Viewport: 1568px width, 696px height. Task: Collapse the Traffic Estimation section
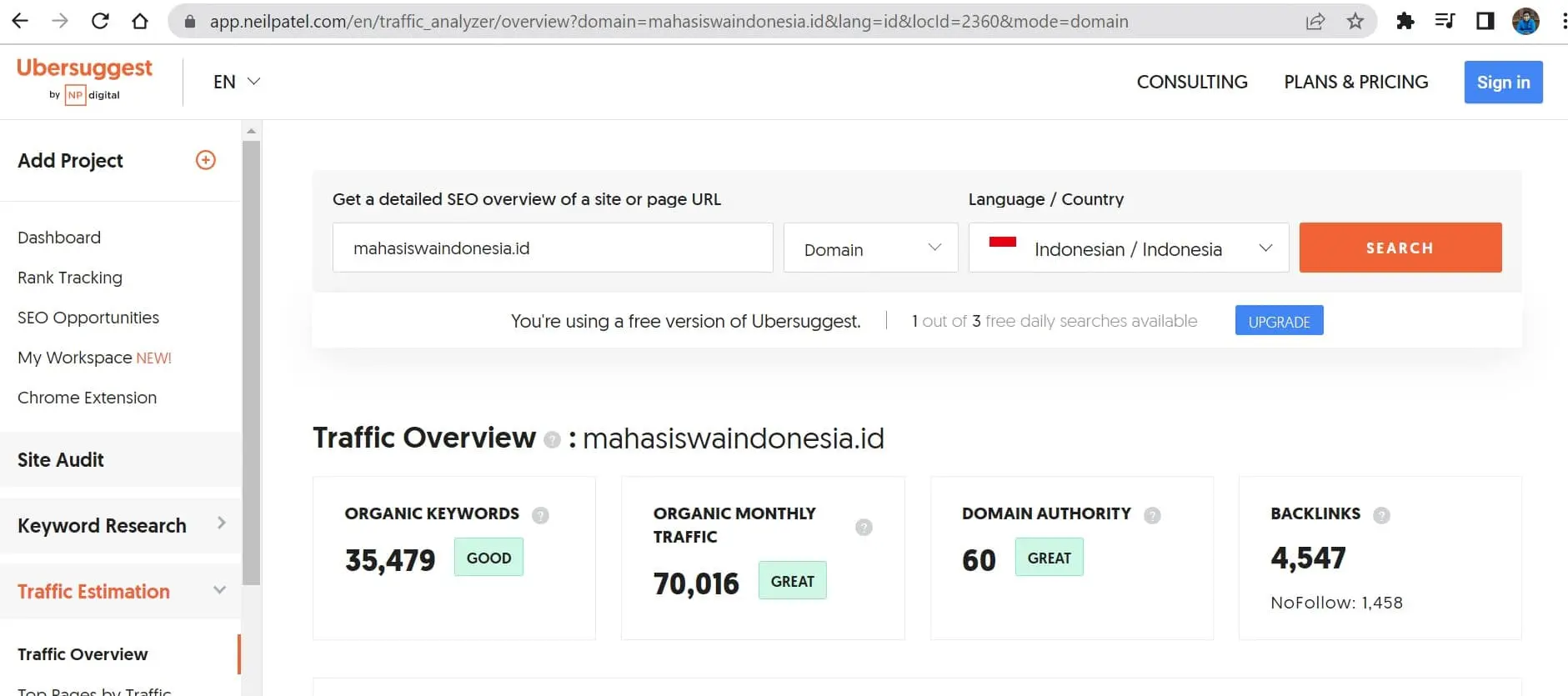pyautogui.click(x=120, y=591)
